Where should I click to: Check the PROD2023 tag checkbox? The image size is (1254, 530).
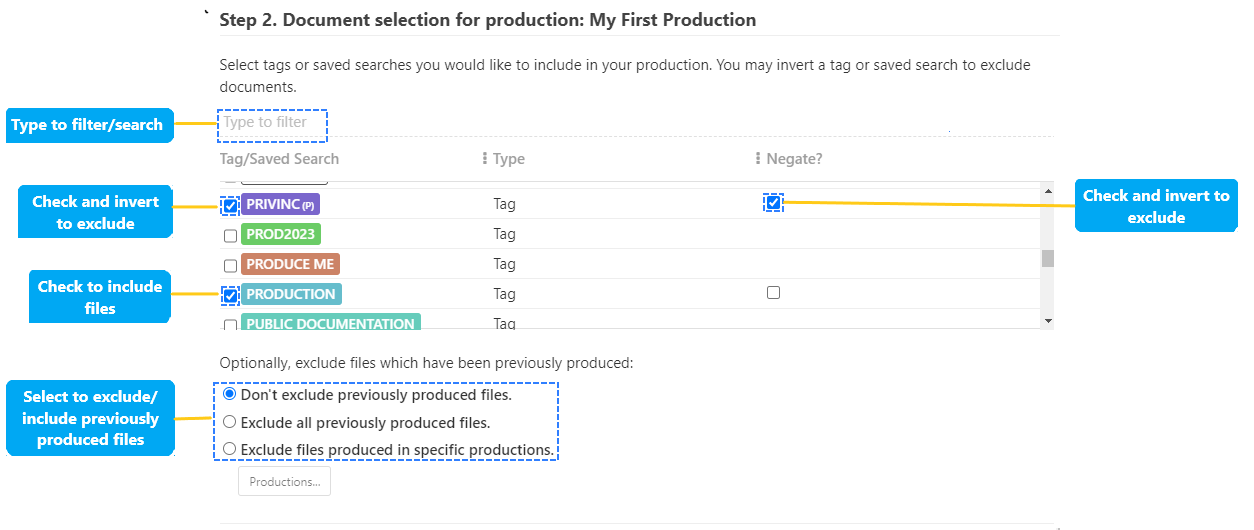(x=230, y=236)
